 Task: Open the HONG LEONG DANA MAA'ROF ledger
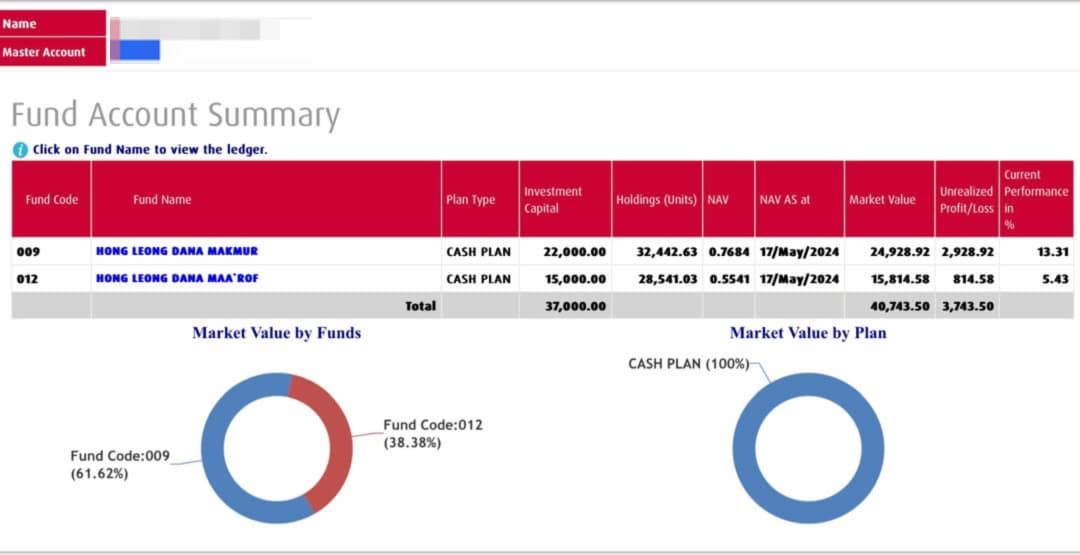coord(177,279)
